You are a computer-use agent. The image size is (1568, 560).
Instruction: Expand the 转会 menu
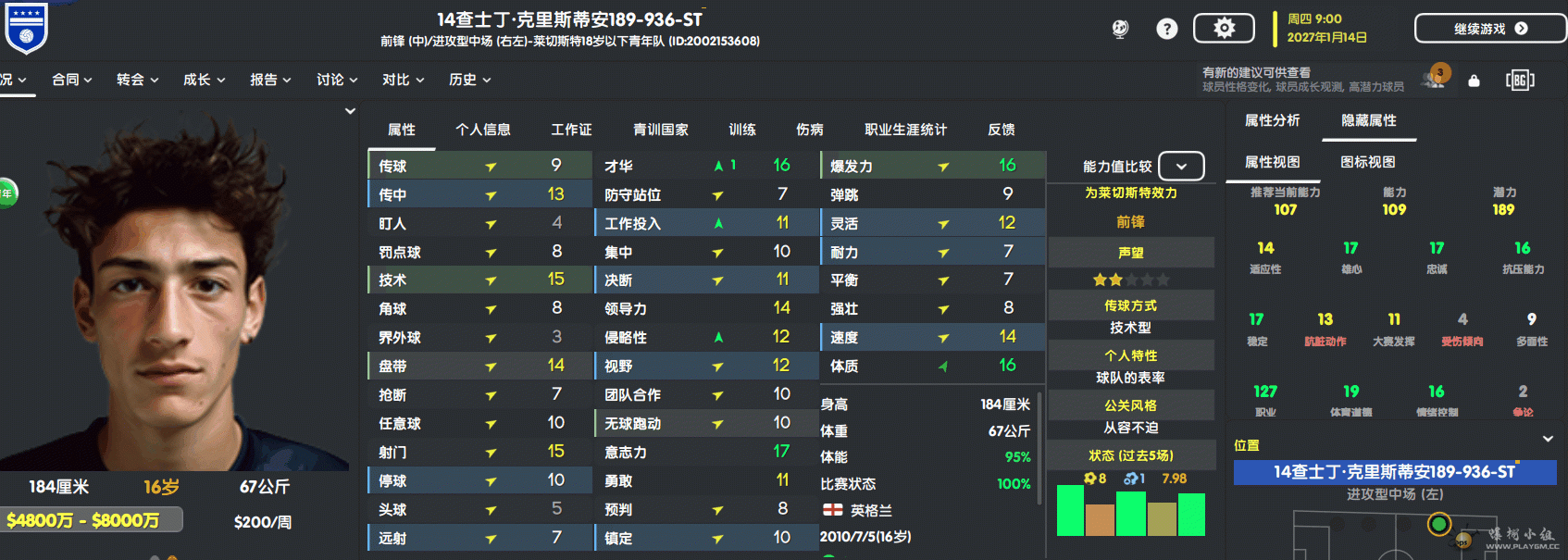[x=137, y=80]
